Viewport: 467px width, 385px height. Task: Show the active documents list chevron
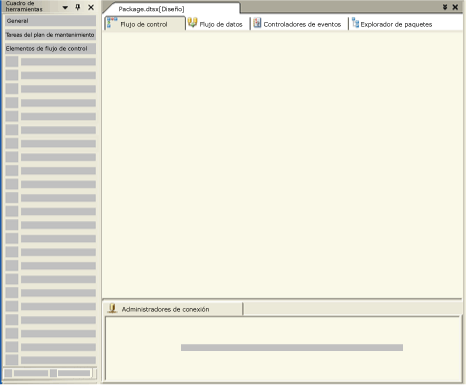pos(445,7)
